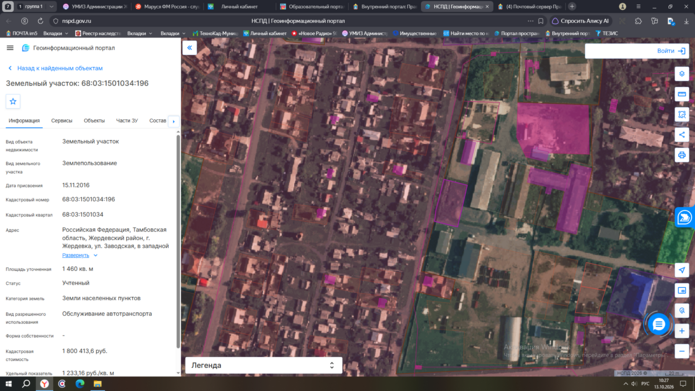The image size is (695, 391).
Task: Open Windows taskbar search
Action: pyautogui.click(x=26, y=384)
